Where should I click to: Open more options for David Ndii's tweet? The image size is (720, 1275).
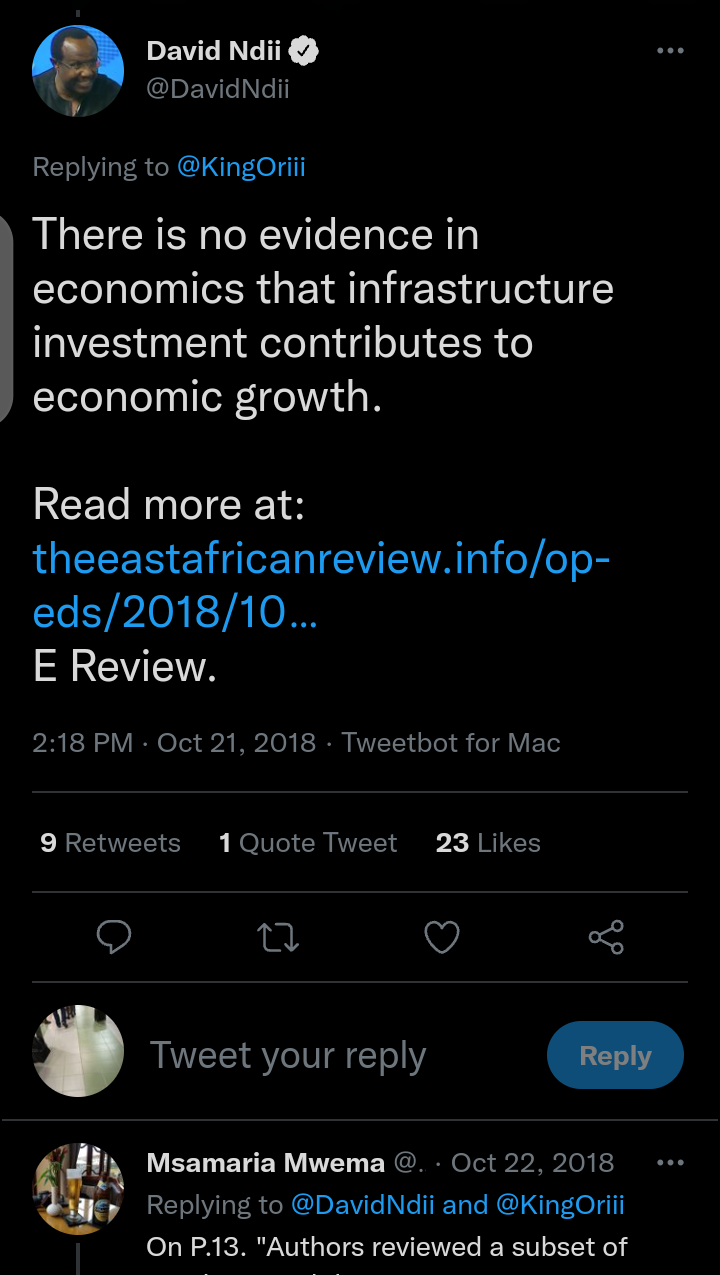pos(669,51)
